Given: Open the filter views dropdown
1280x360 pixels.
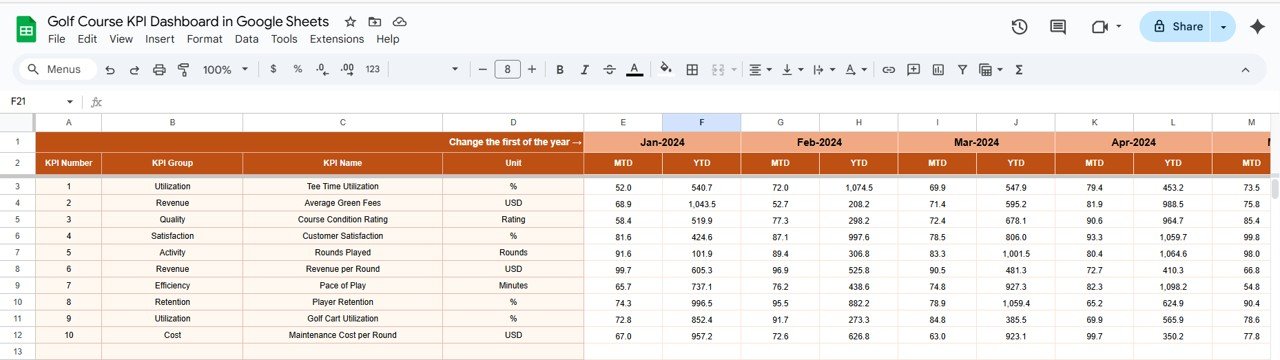Looking at the screenshot, I should [991, 70].
